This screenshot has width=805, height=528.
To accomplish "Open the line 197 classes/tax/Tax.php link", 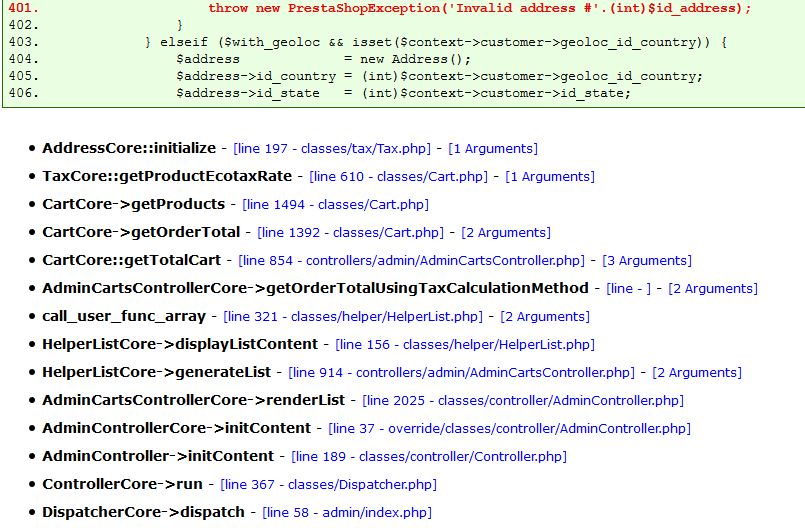I will click(332, 149).
